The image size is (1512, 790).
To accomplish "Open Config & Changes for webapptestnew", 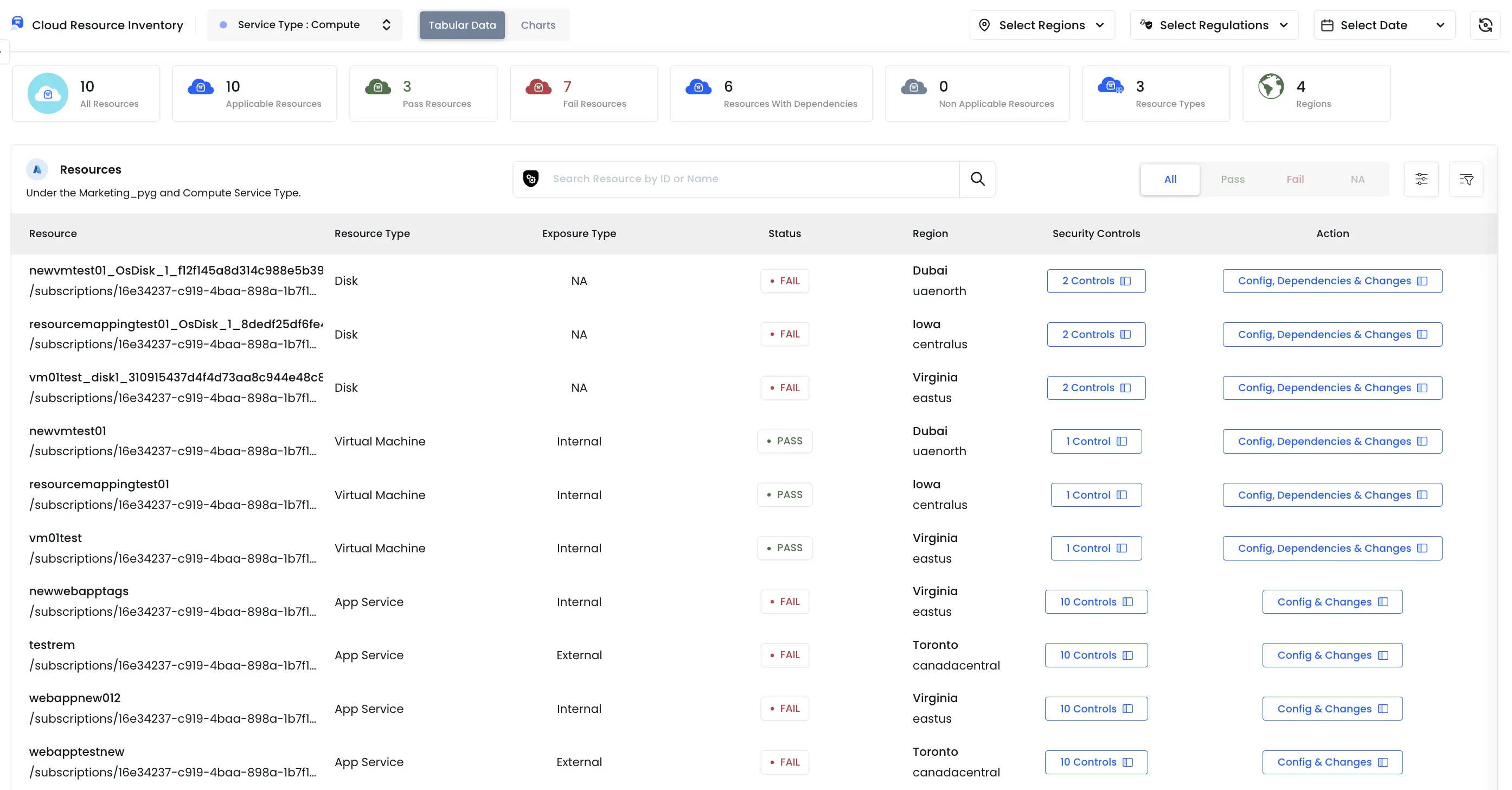I will coord(1332,762).
